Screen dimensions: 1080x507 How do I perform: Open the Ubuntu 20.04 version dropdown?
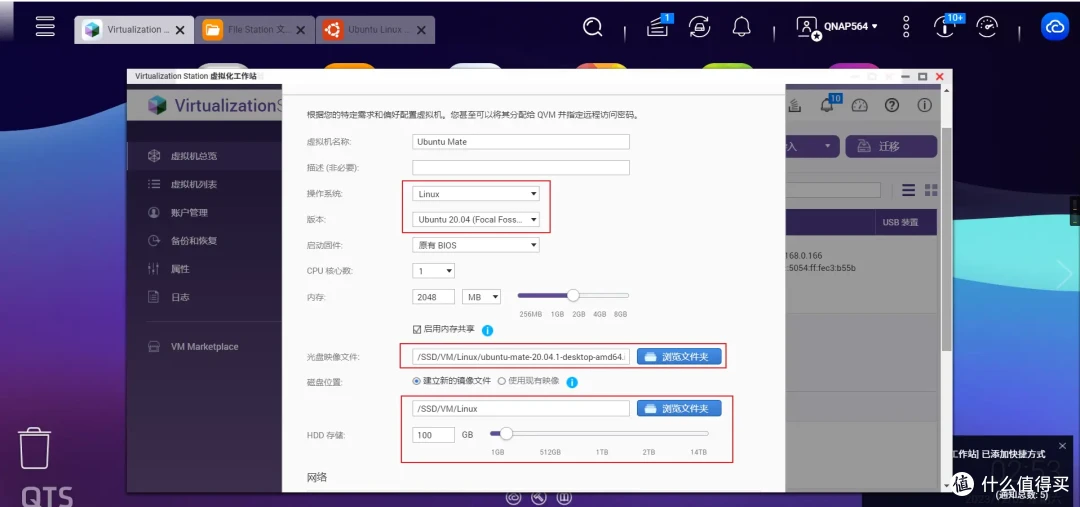476,220
